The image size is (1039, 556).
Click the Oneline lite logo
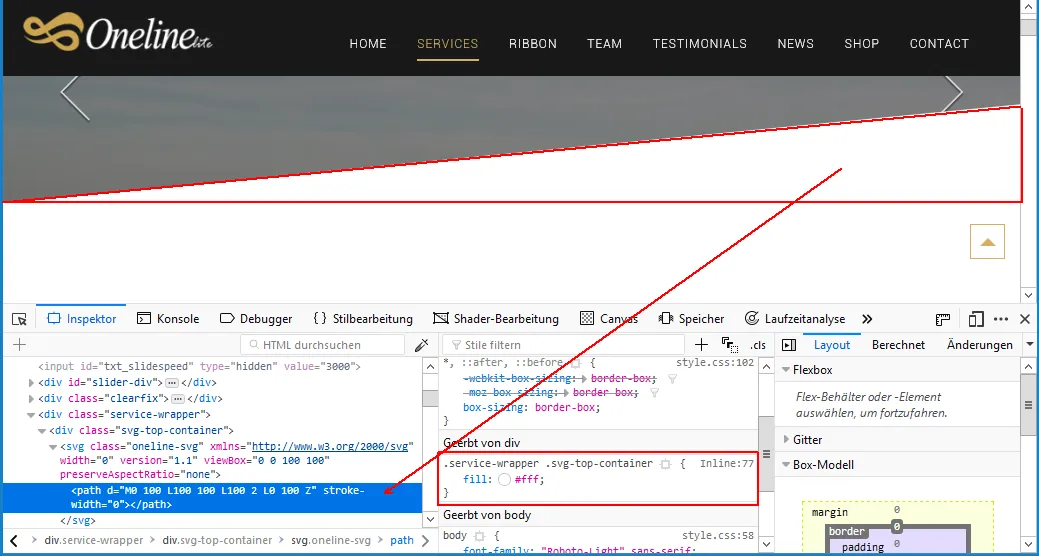tap(118, 32)
